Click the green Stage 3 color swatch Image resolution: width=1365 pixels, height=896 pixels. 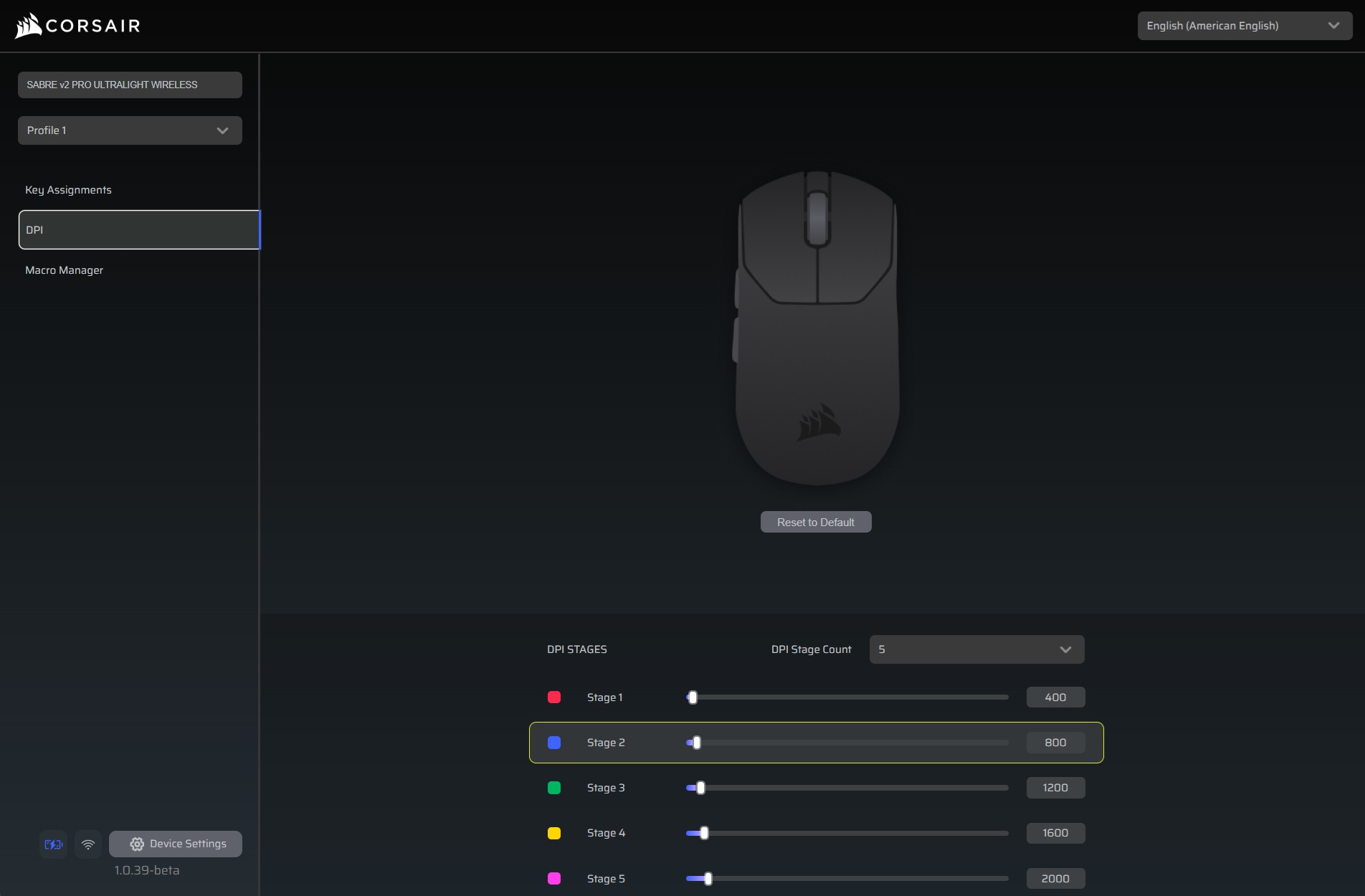[554, 788]
